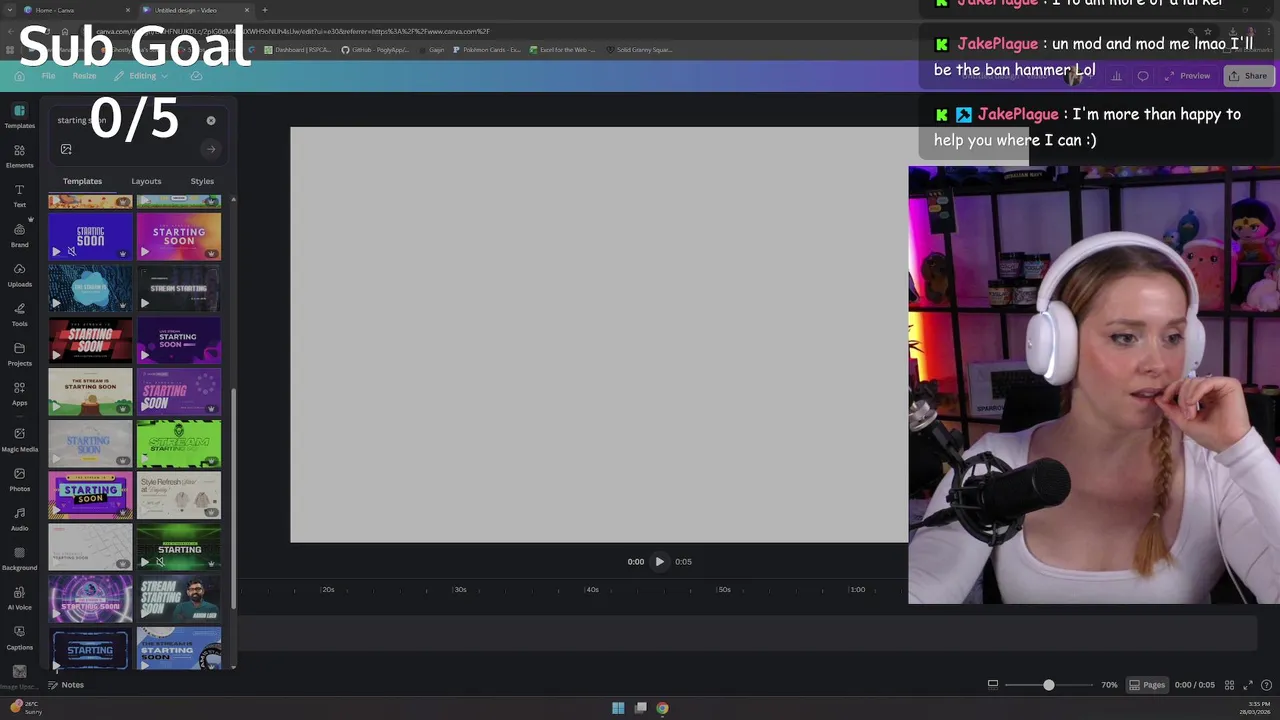Open the Audio panel

click(19, 518)
